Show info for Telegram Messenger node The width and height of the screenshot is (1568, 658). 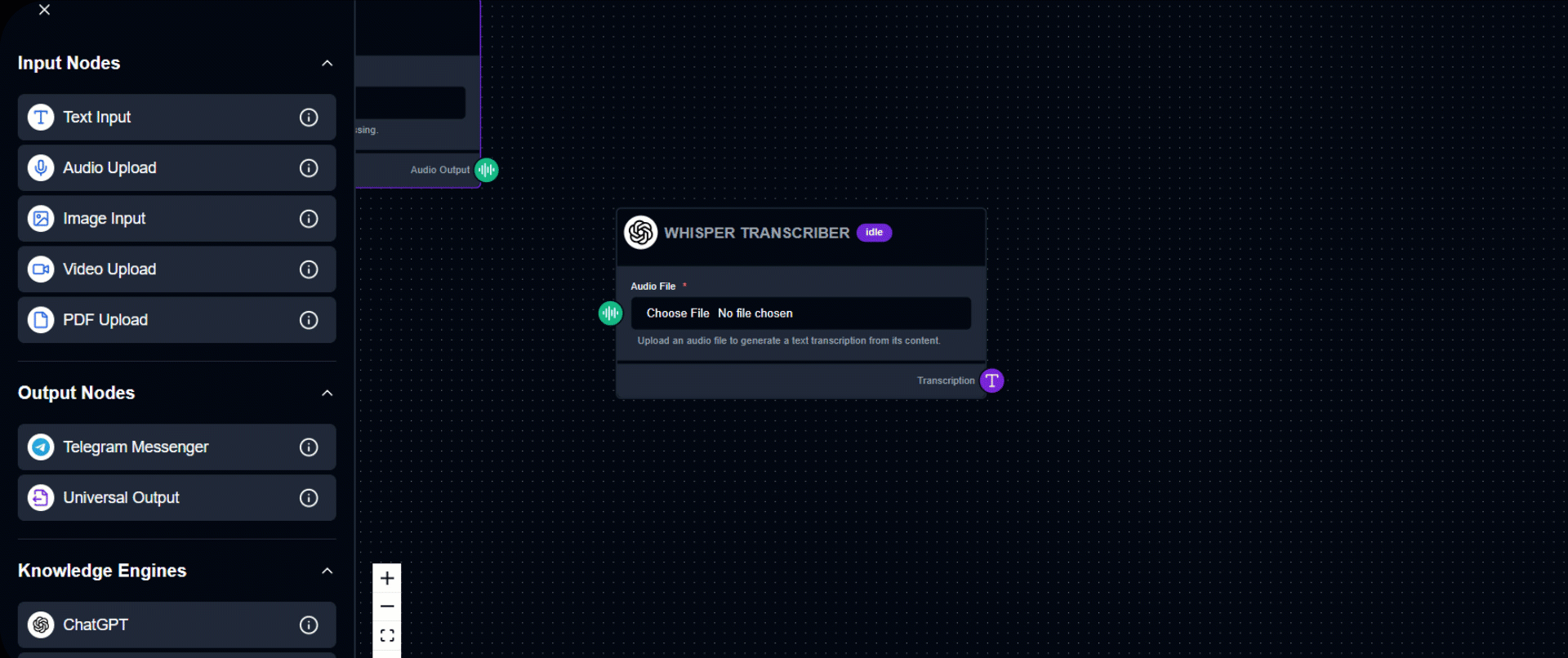tap(309, 447)
